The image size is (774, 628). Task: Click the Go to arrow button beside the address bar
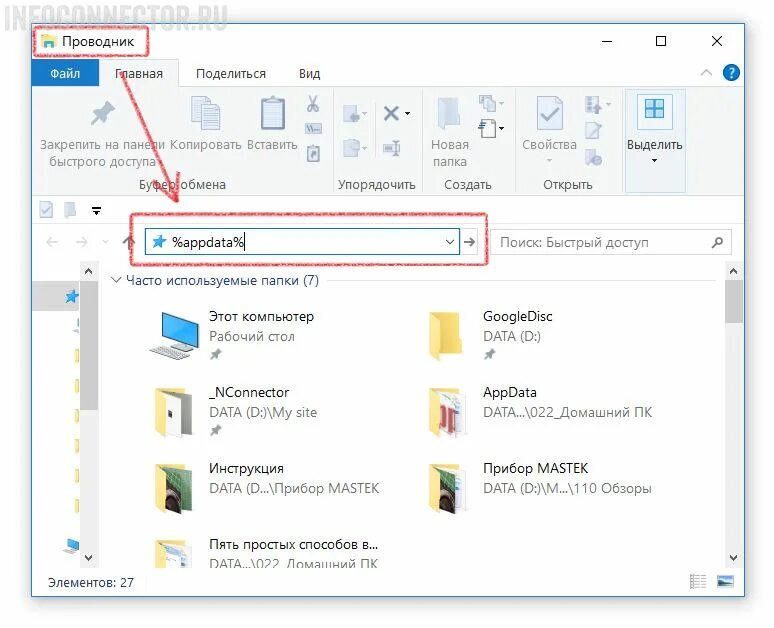click(x=469, y=242)
